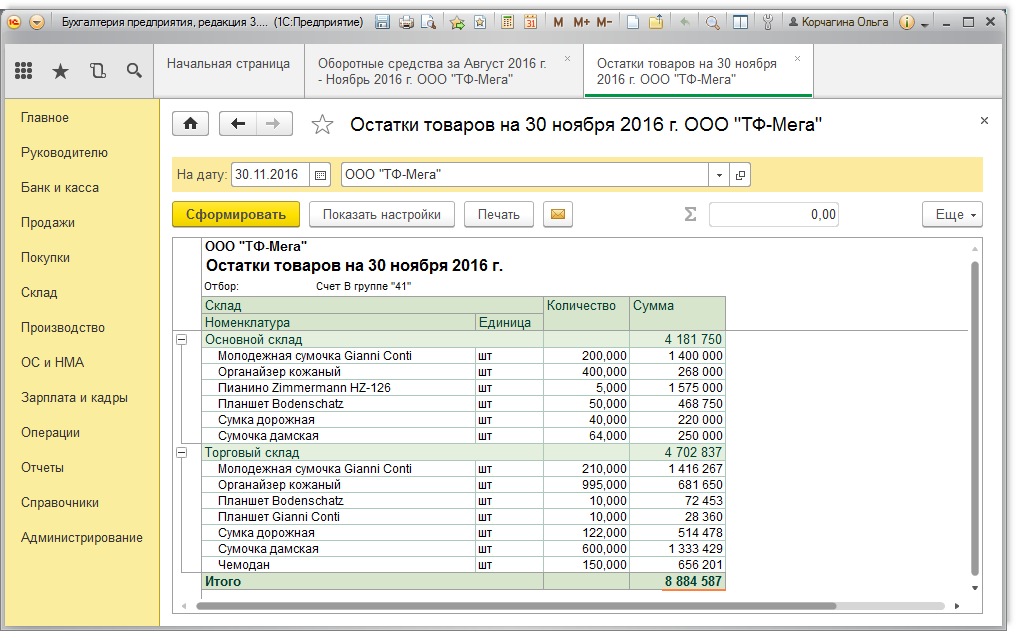Open the History scroll icon
This screenshot has height=631, width=1016.
[98, 71]
